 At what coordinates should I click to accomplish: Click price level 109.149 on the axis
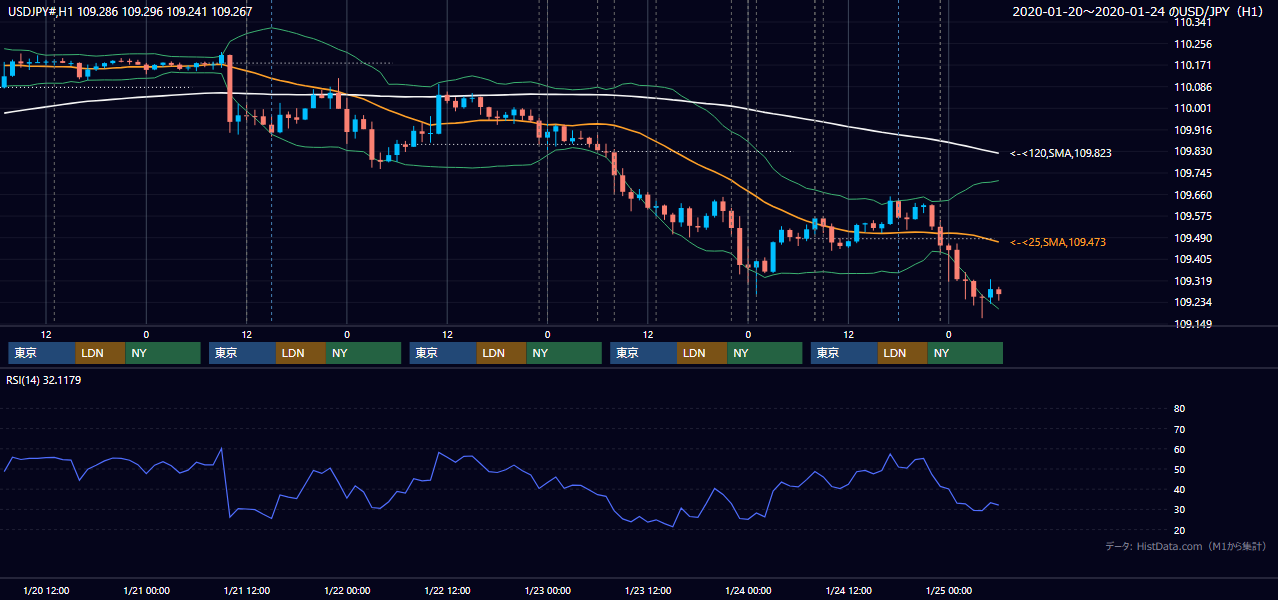pos(1194,324)
